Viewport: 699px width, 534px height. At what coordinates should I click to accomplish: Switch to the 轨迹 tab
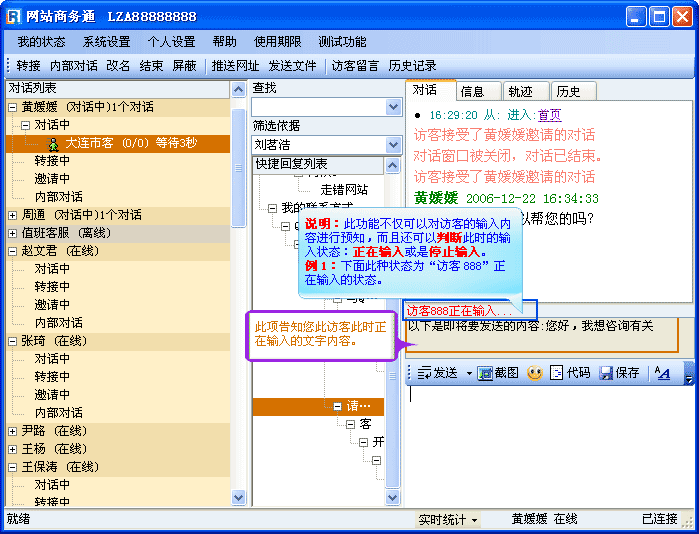(520, 91)
